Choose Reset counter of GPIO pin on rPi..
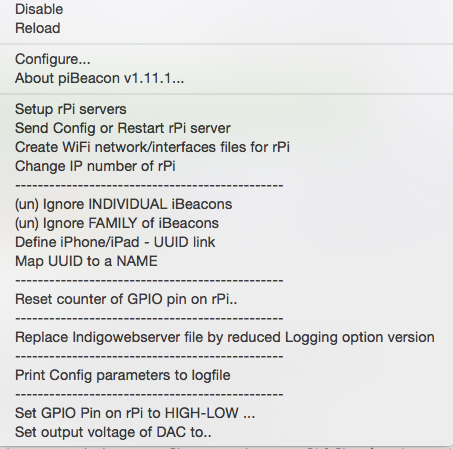Image resolution: width=453 pixels, height=449 pixels. point(126,299)
